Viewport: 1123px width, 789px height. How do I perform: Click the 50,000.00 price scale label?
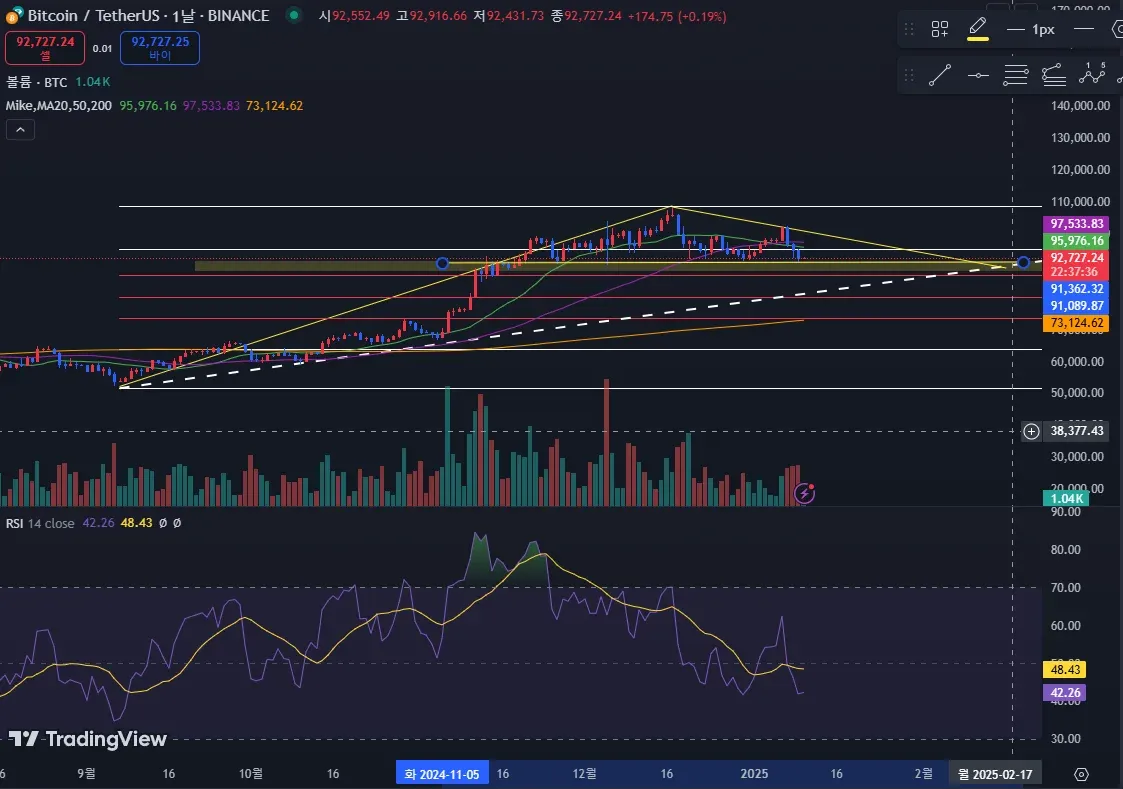point(1076,393)
